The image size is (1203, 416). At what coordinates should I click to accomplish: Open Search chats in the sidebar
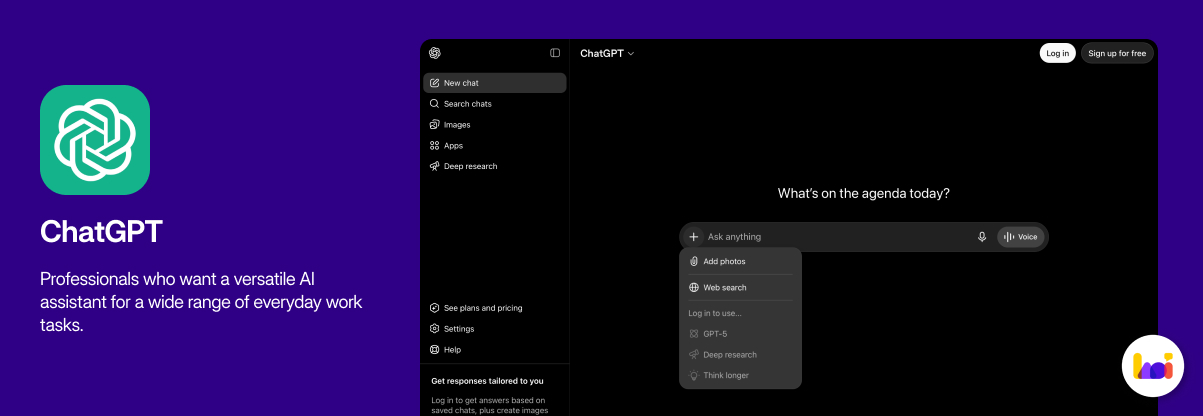point(495,104)
